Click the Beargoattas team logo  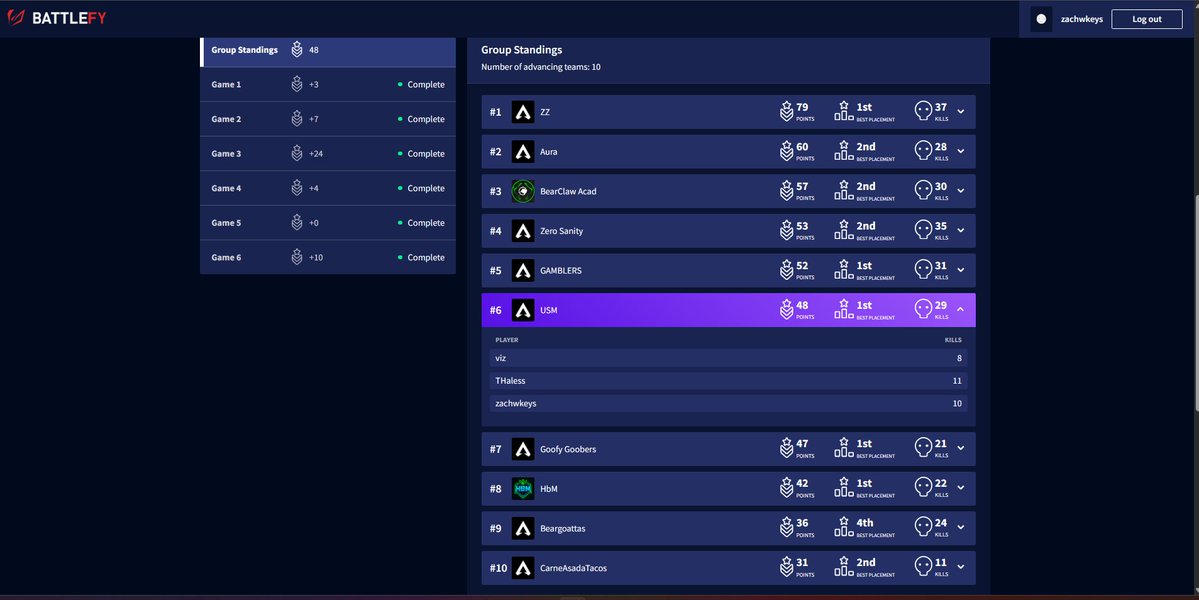pyautogui.click(x=523, y=528)
